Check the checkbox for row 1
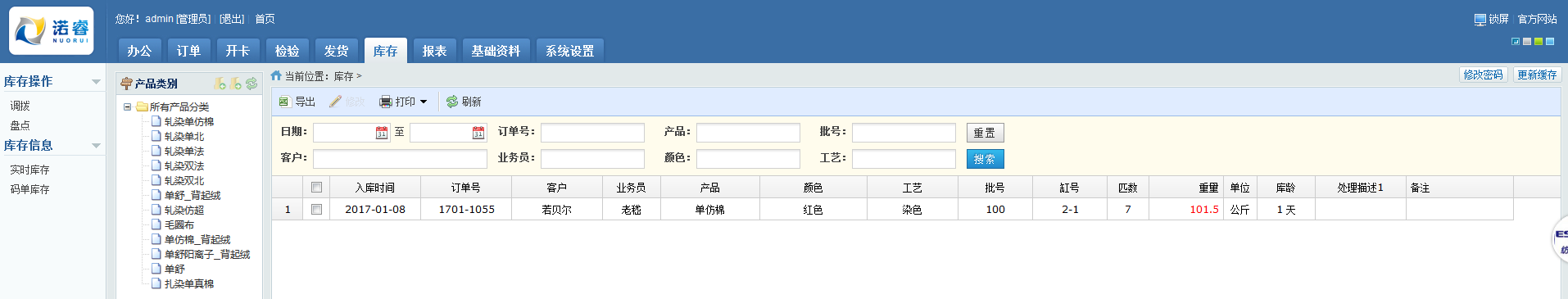The width and height of the screenshot is (1568, 299). 317,210
